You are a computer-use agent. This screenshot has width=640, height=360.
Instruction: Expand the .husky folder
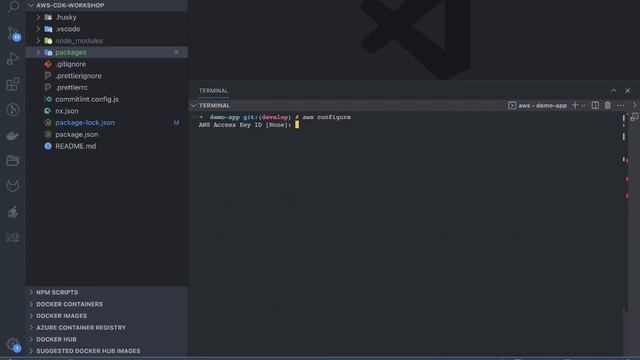pos(107,17)
